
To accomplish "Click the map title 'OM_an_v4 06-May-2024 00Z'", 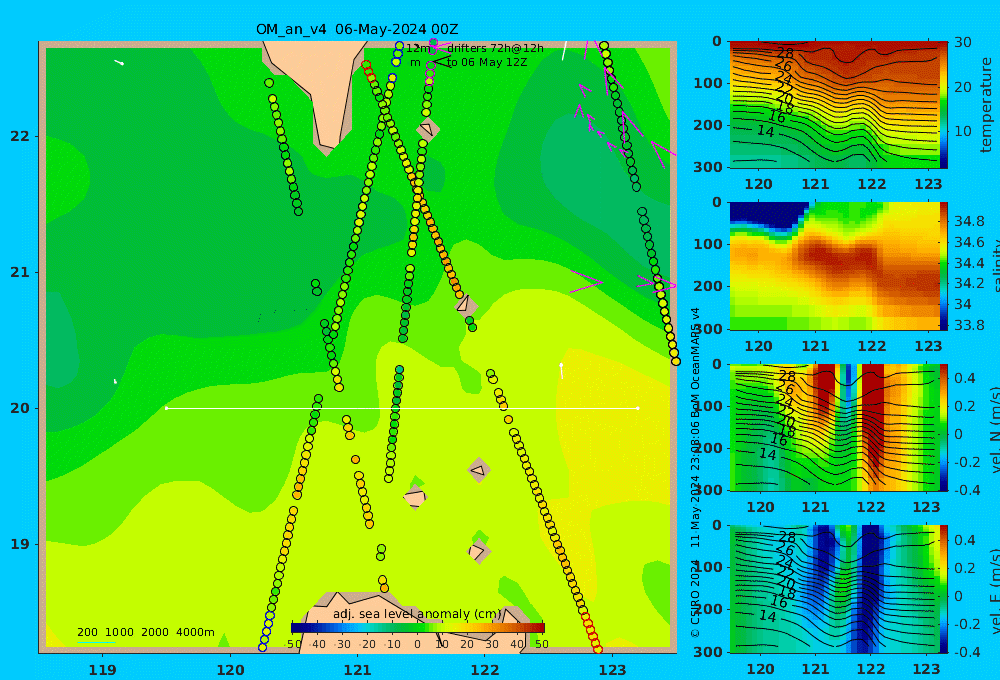I will click(x=357, y=29).
